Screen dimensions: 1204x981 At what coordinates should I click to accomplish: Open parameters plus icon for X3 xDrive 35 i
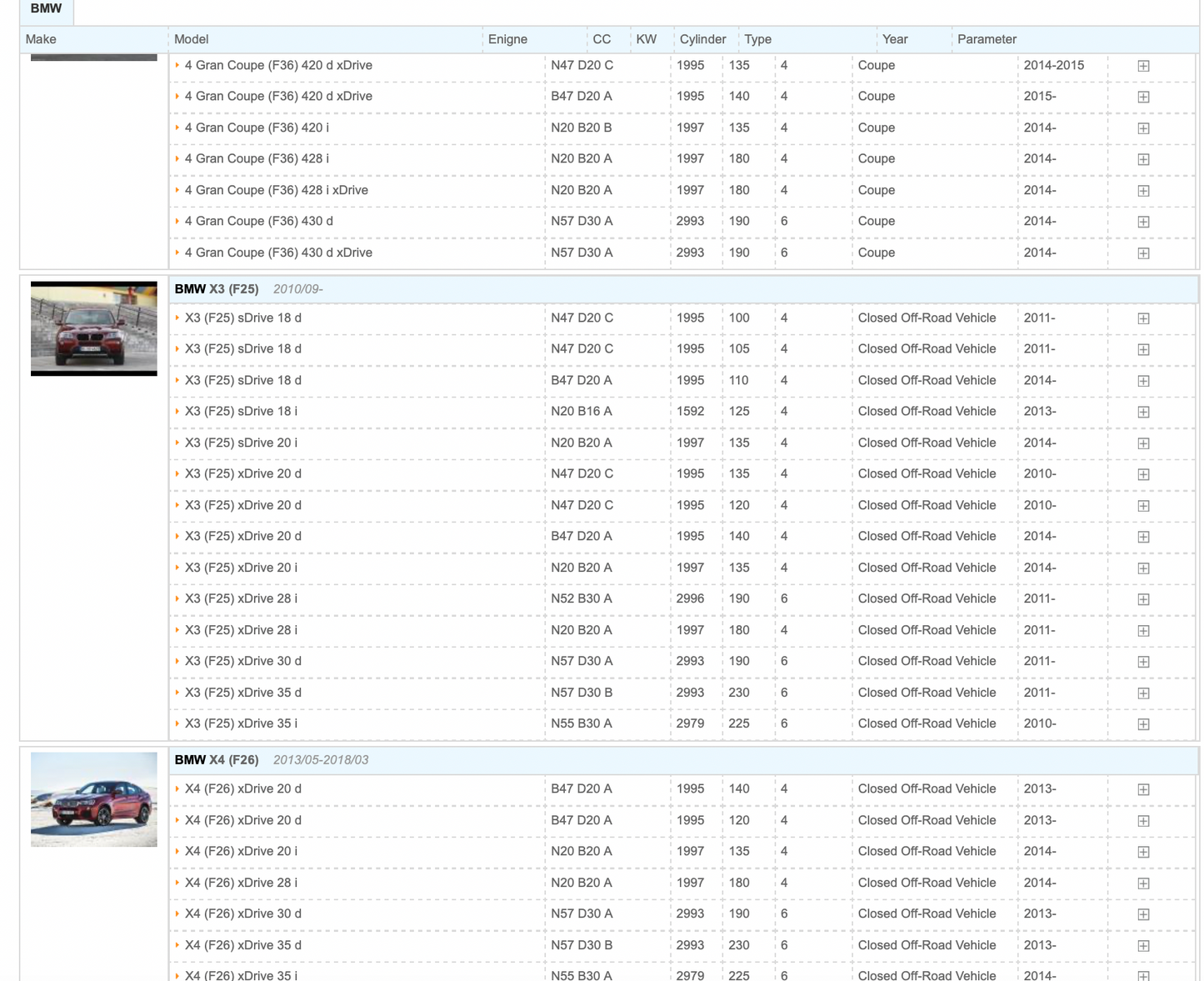click(x=1143, y=724)
